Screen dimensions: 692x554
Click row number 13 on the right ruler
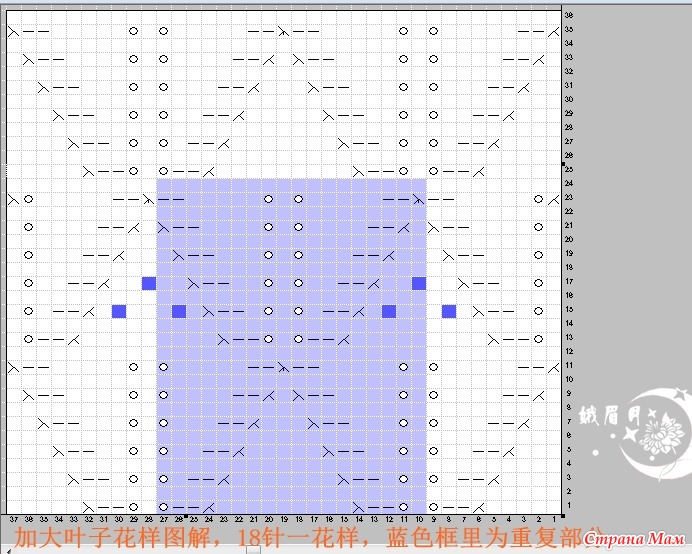569,337
